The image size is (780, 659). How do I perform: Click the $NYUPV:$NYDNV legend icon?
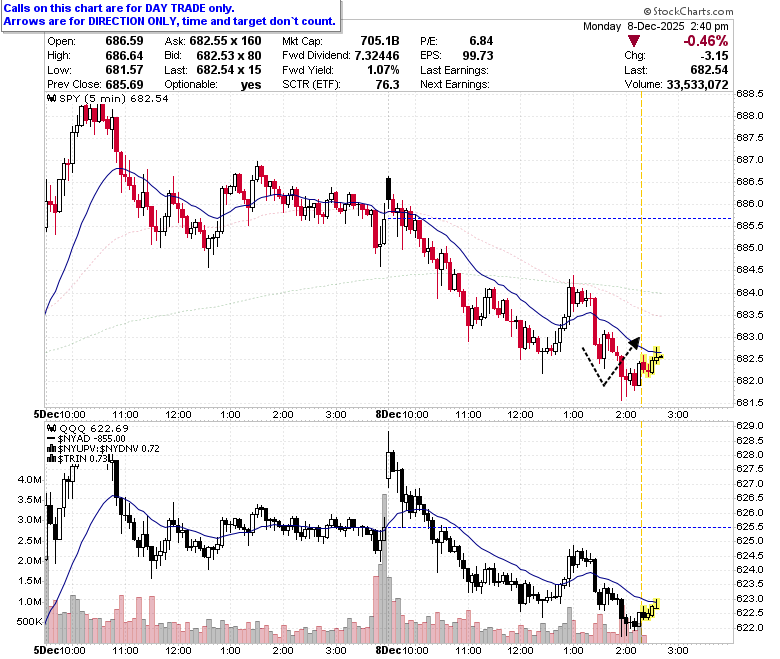[x=51, y=449]
